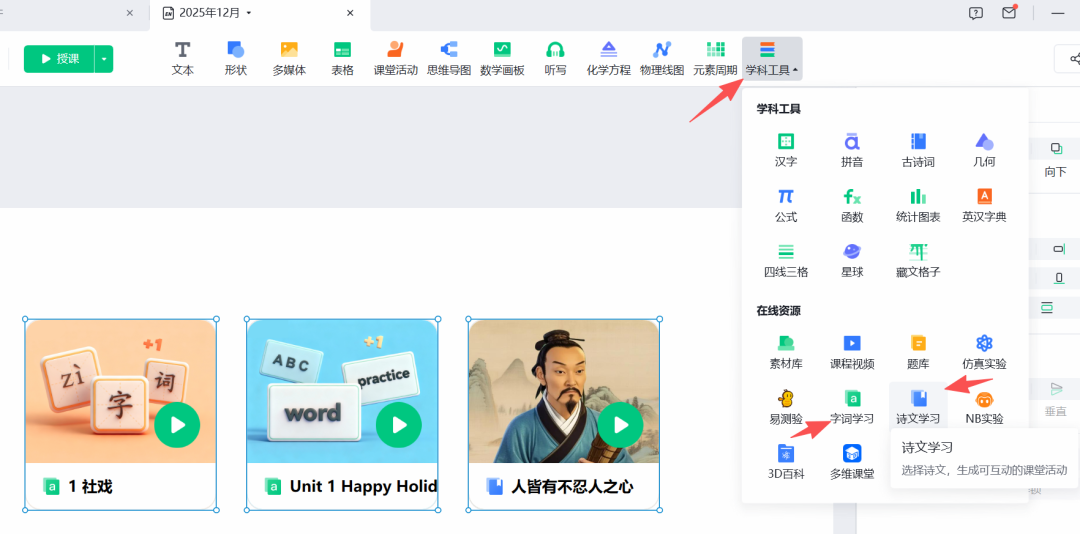Switch to the 2025年12月 document tab
This screenshot has height=534, width=1080.
[260, 13]
